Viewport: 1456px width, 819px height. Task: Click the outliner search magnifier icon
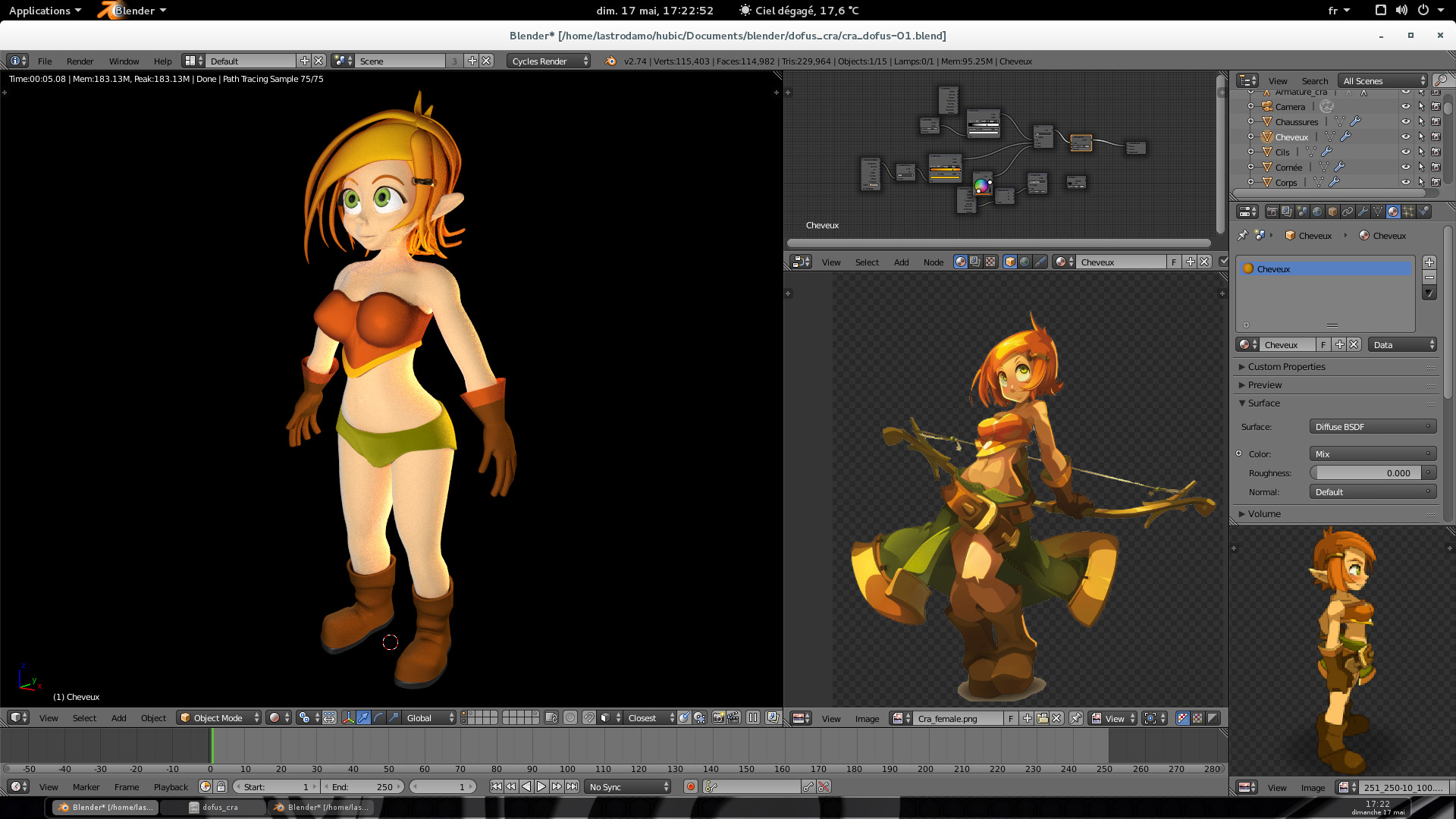(1440, 80)
